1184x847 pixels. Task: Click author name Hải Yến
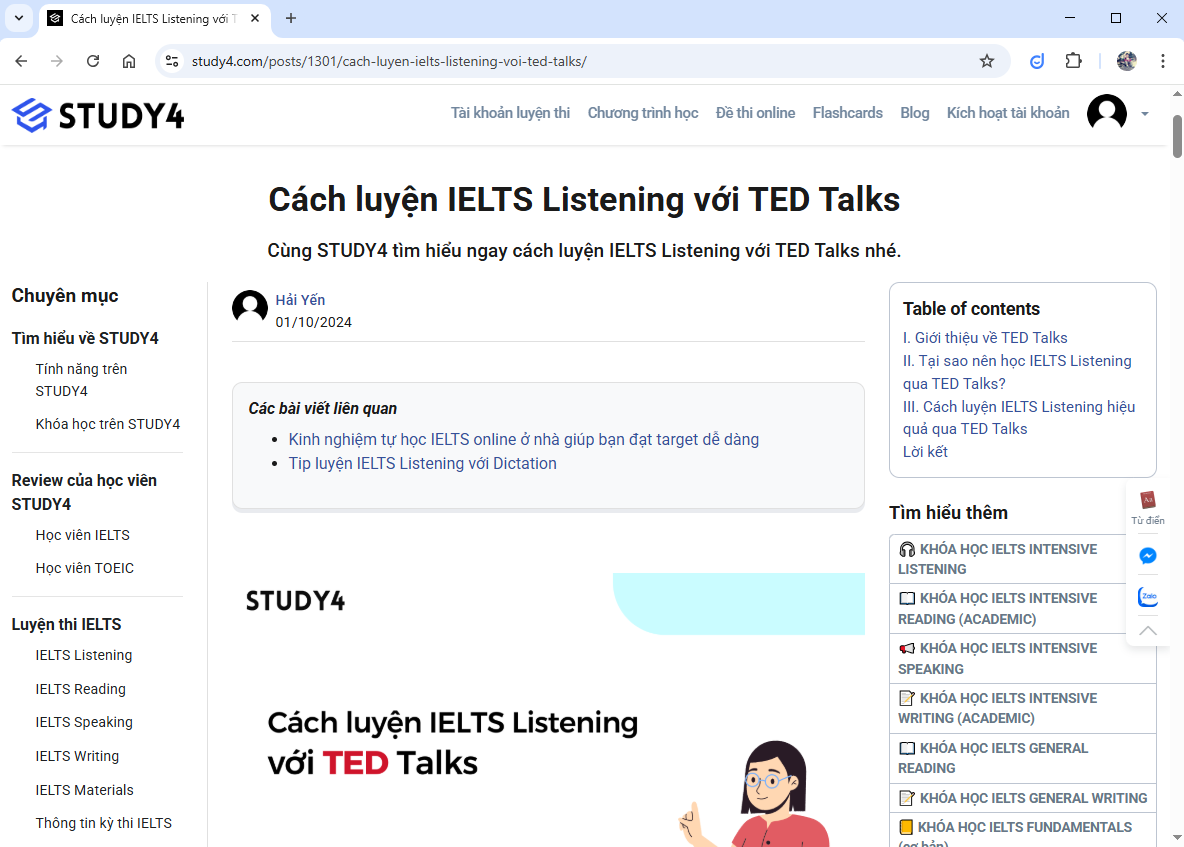pyautogui.click(x=300, y=300)
